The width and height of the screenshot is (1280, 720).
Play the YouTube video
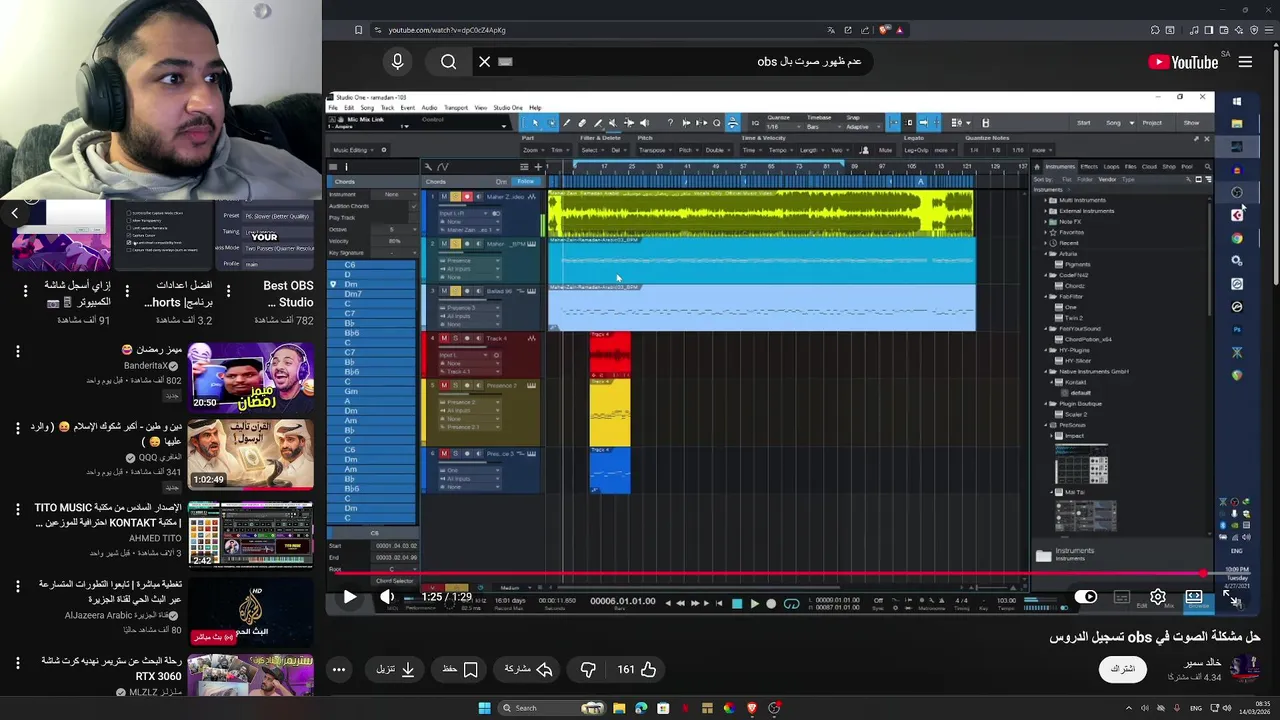pyautogui.click(x=349, y=597)
